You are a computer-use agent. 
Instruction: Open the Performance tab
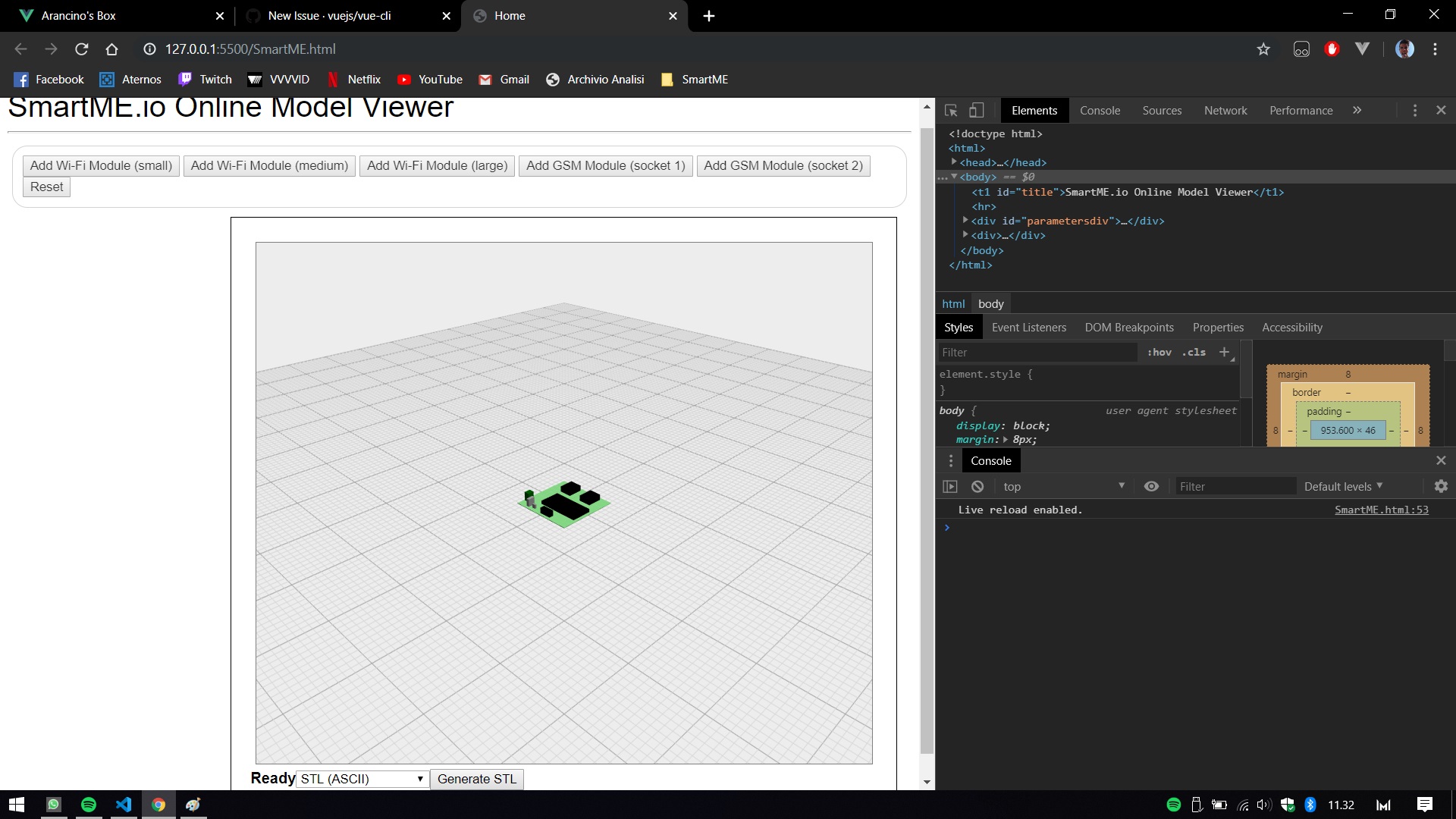(1301, 111)
